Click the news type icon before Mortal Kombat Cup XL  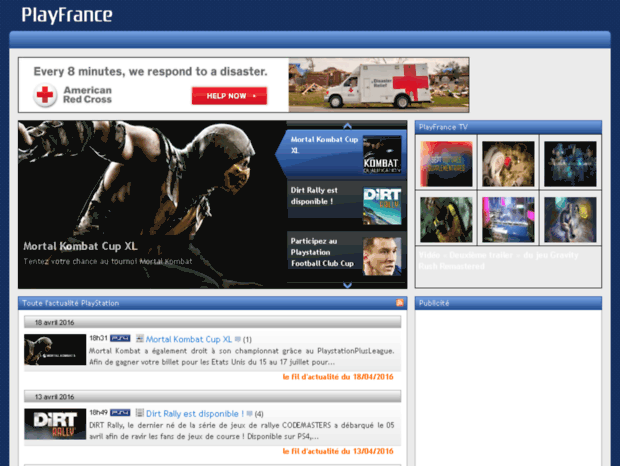[140, 338]
